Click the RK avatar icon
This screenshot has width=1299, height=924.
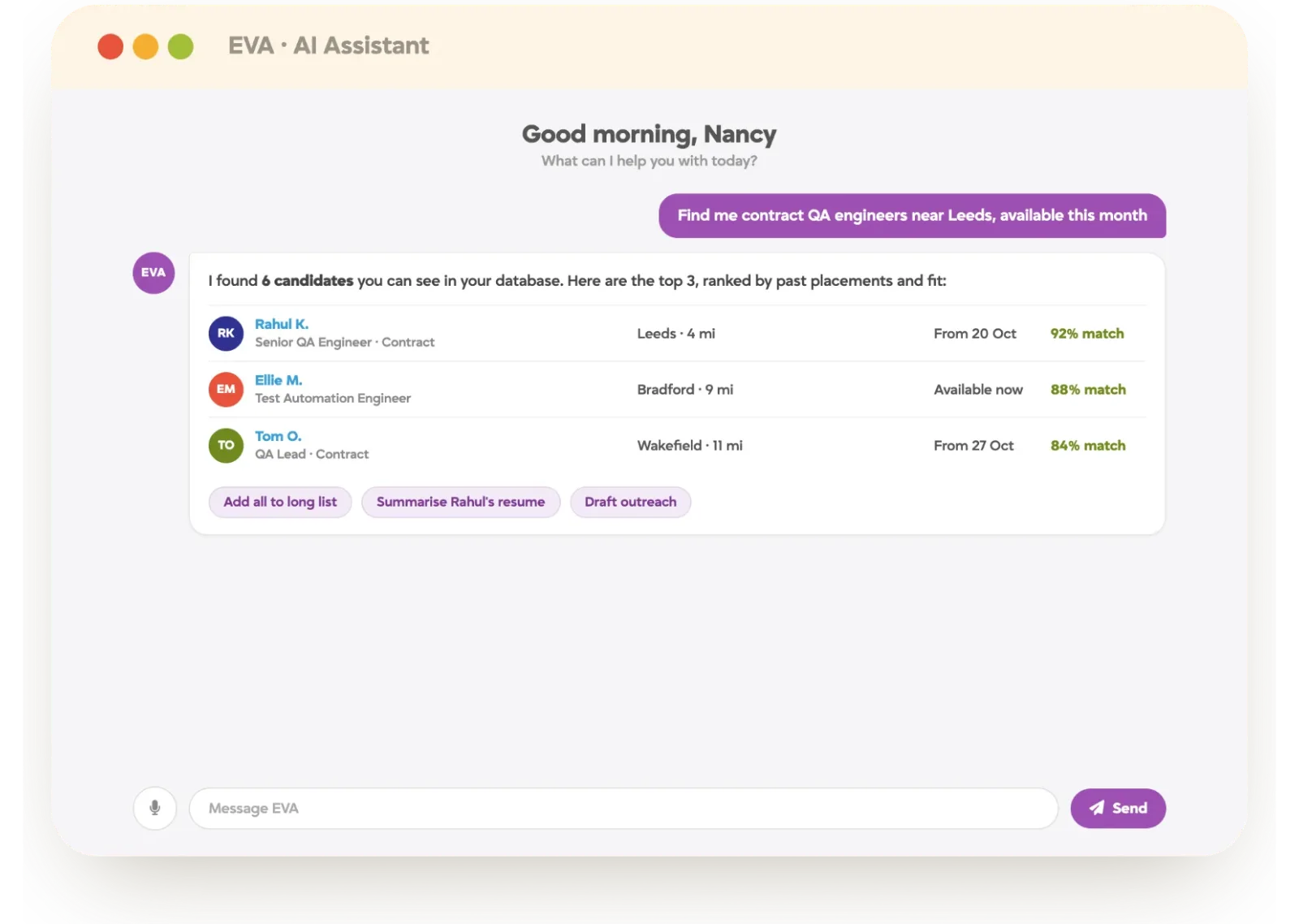tap(226, 333)
